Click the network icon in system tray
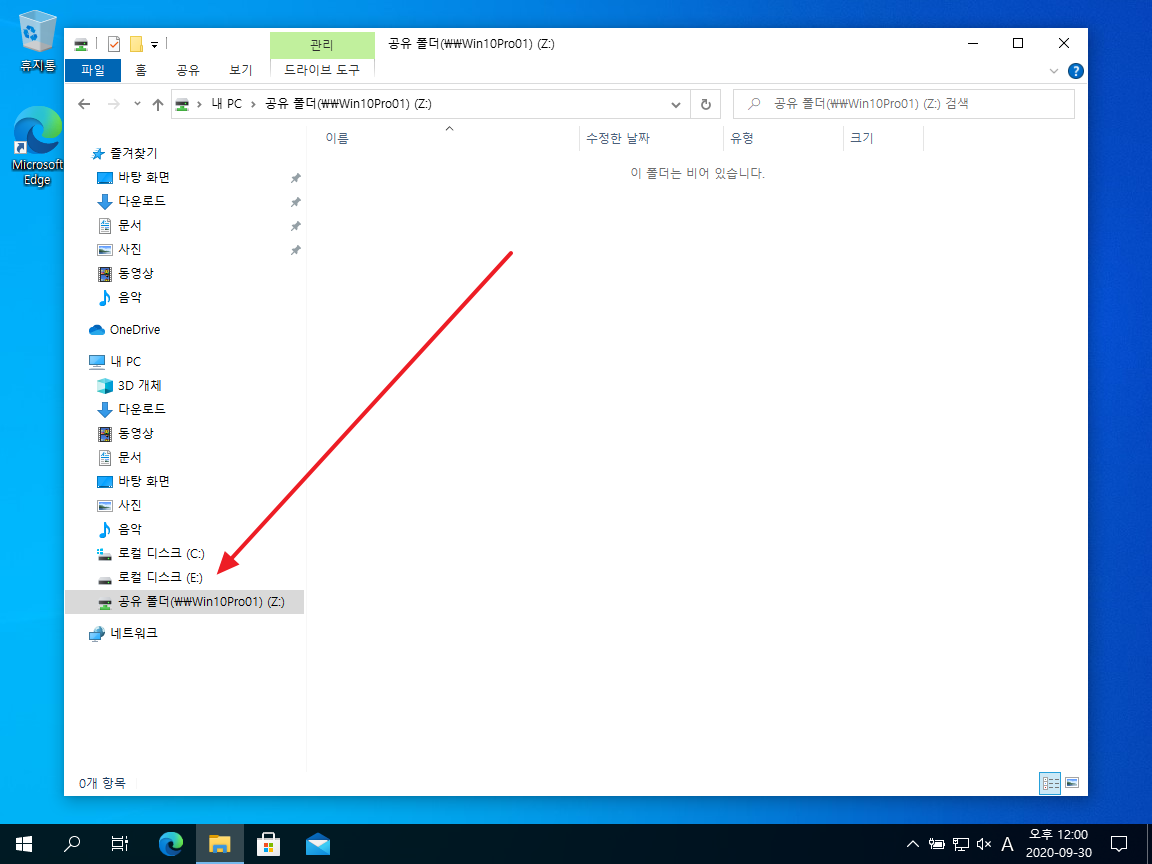 click(961, 844)
